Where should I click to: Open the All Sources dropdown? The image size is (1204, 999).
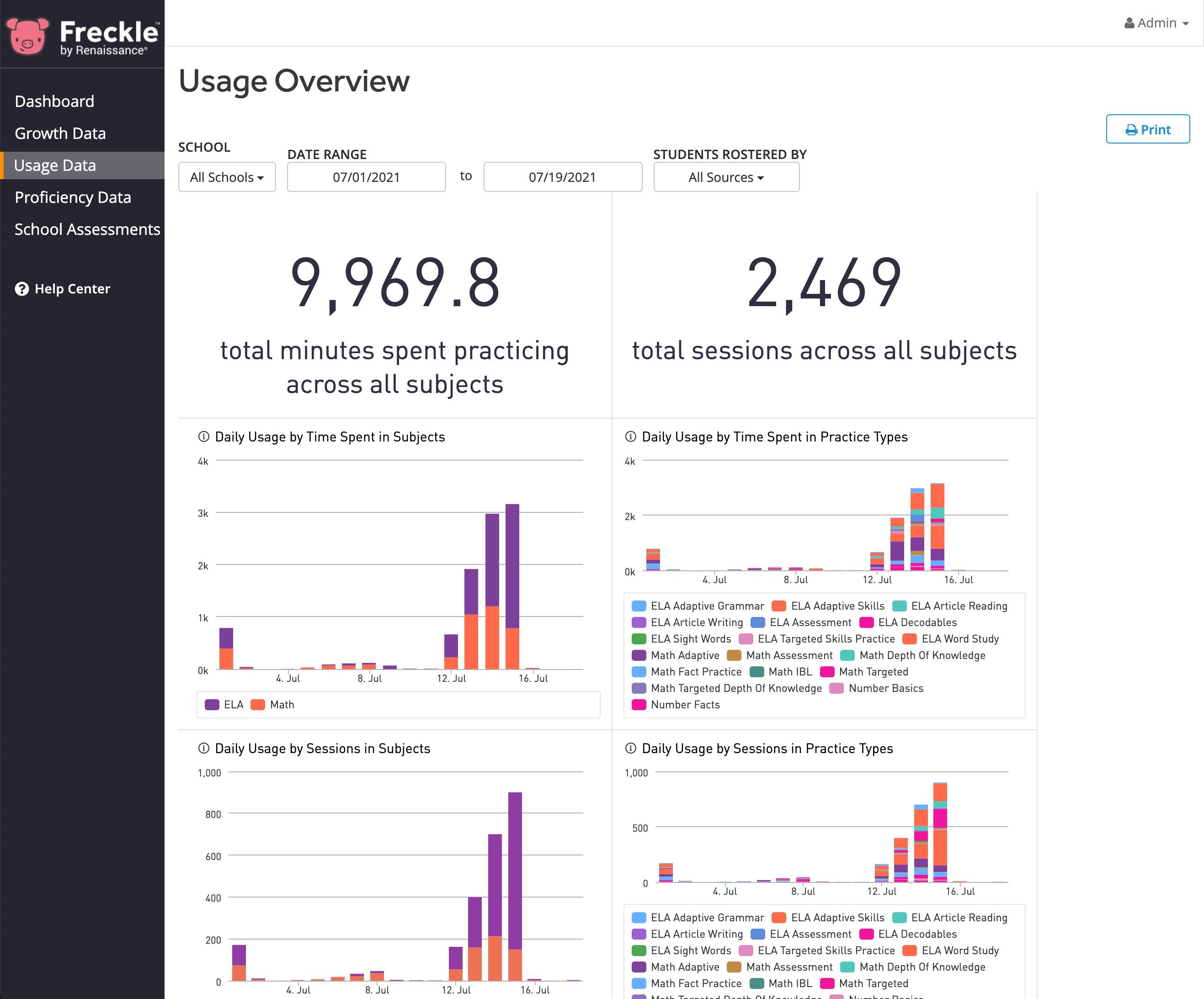click(x=726, y=177)
